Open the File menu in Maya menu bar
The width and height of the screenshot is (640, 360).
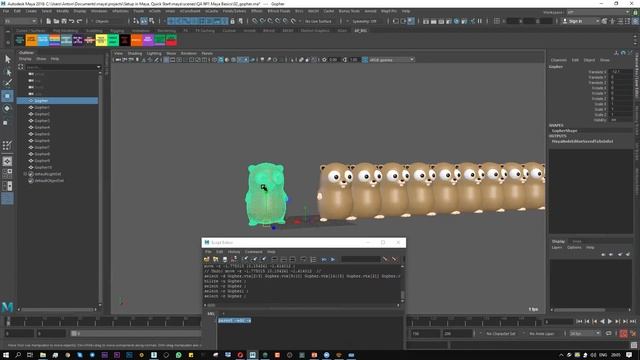click(6, 11)
